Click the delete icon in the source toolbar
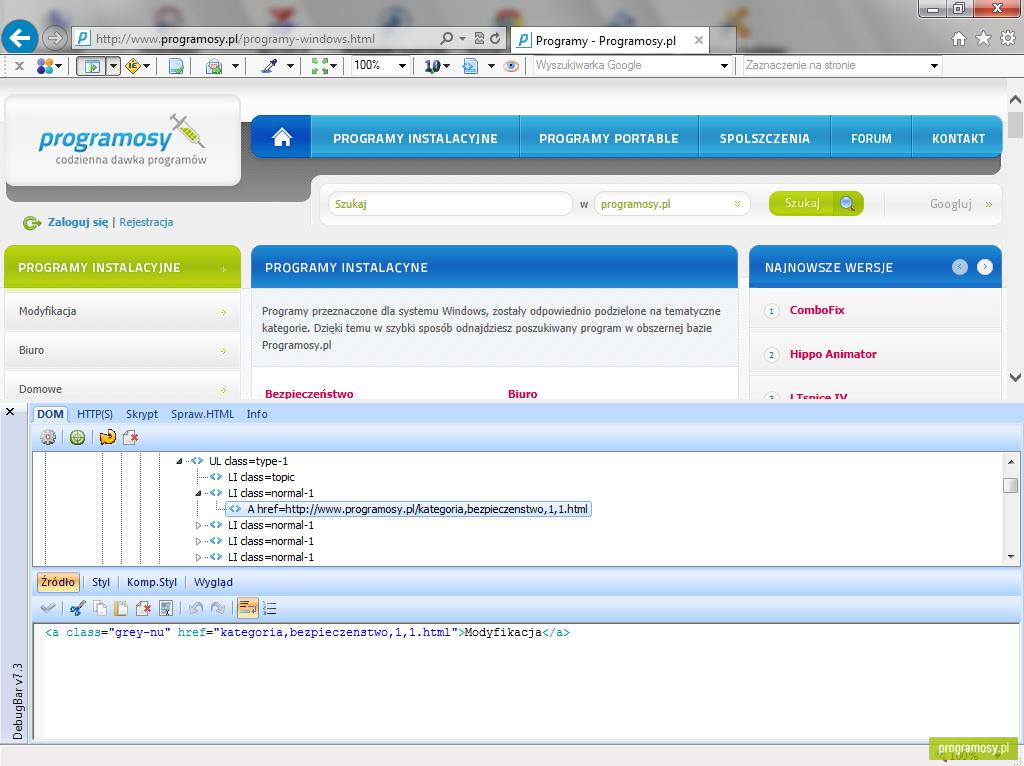Viewport: 1024px width, 766px height. pyautogui.click(x=144, y=608)
